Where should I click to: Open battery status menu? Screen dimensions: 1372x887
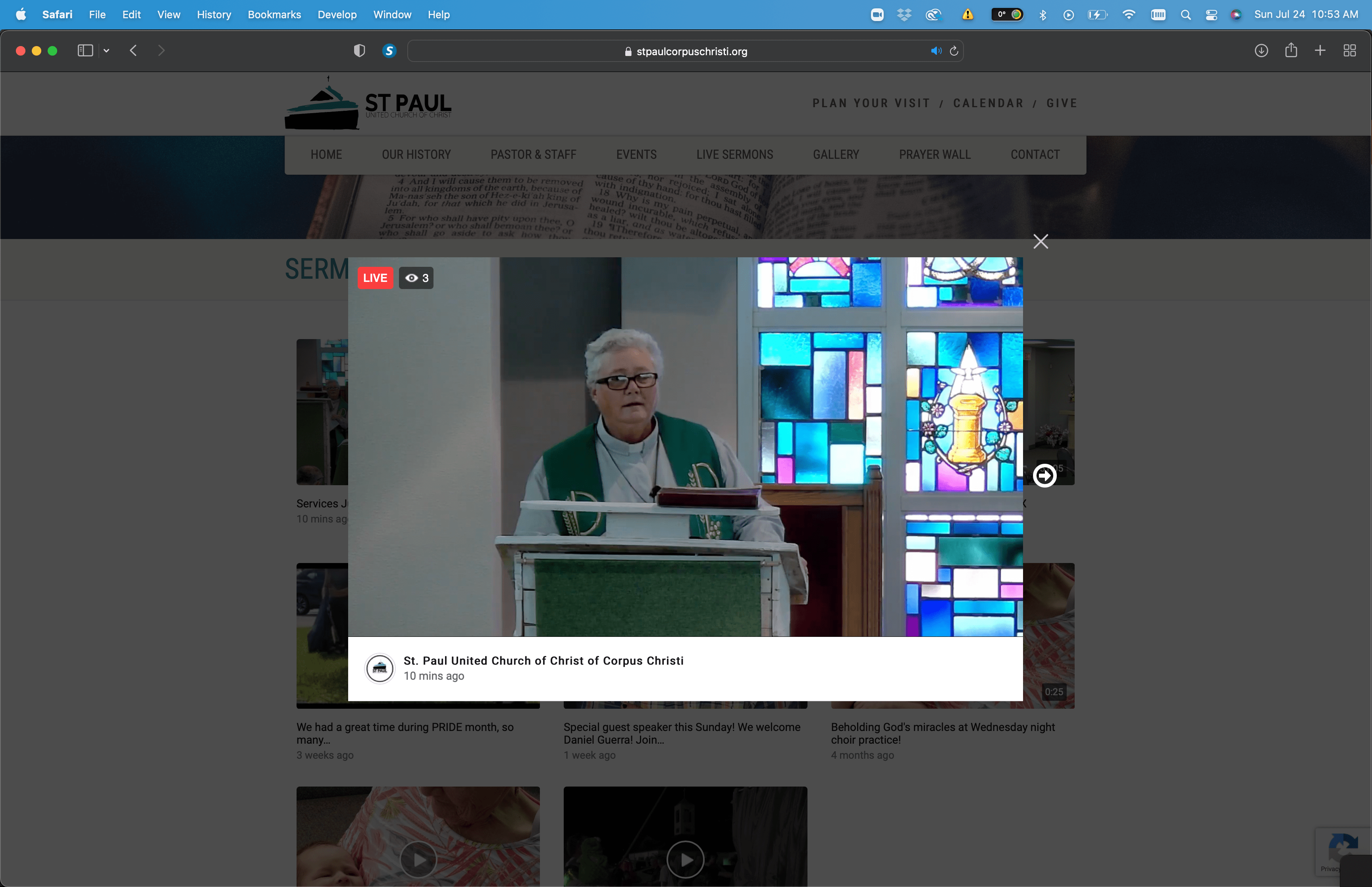[x=1097, y=14]
